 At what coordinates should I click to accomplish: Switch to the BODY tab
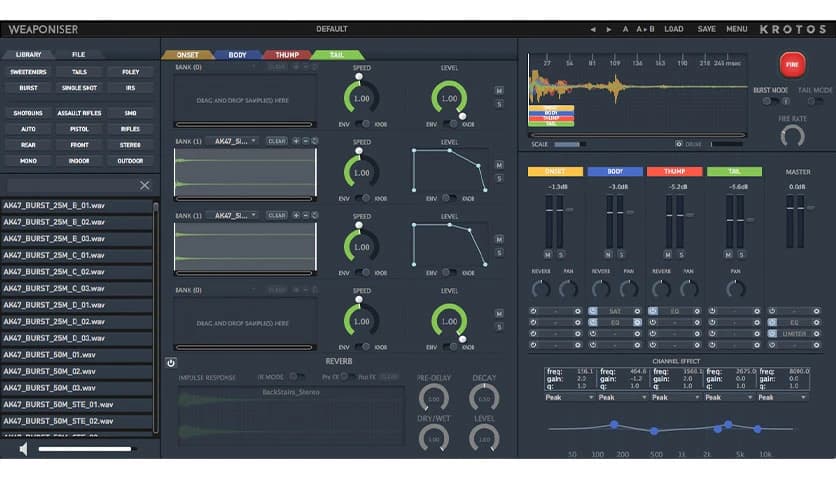(x=237, y=55)
